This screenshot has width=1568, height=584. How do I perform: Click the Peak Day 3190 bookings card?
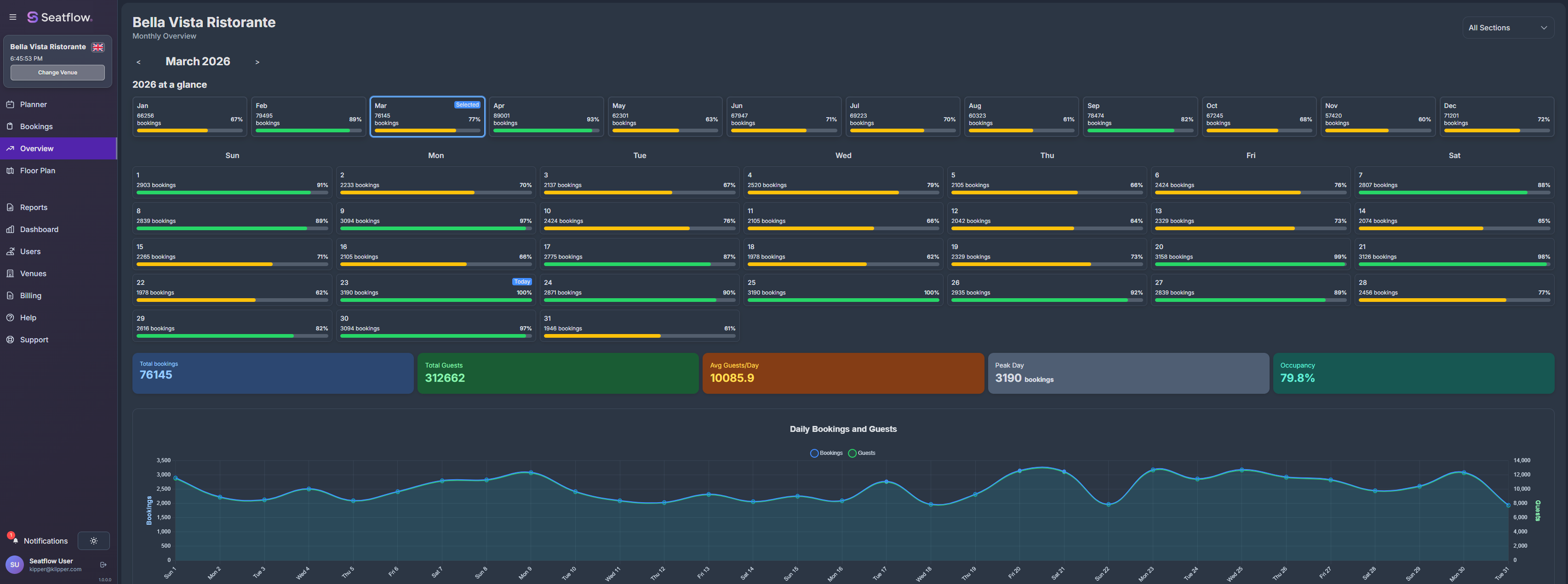(x=1128, y=374)
